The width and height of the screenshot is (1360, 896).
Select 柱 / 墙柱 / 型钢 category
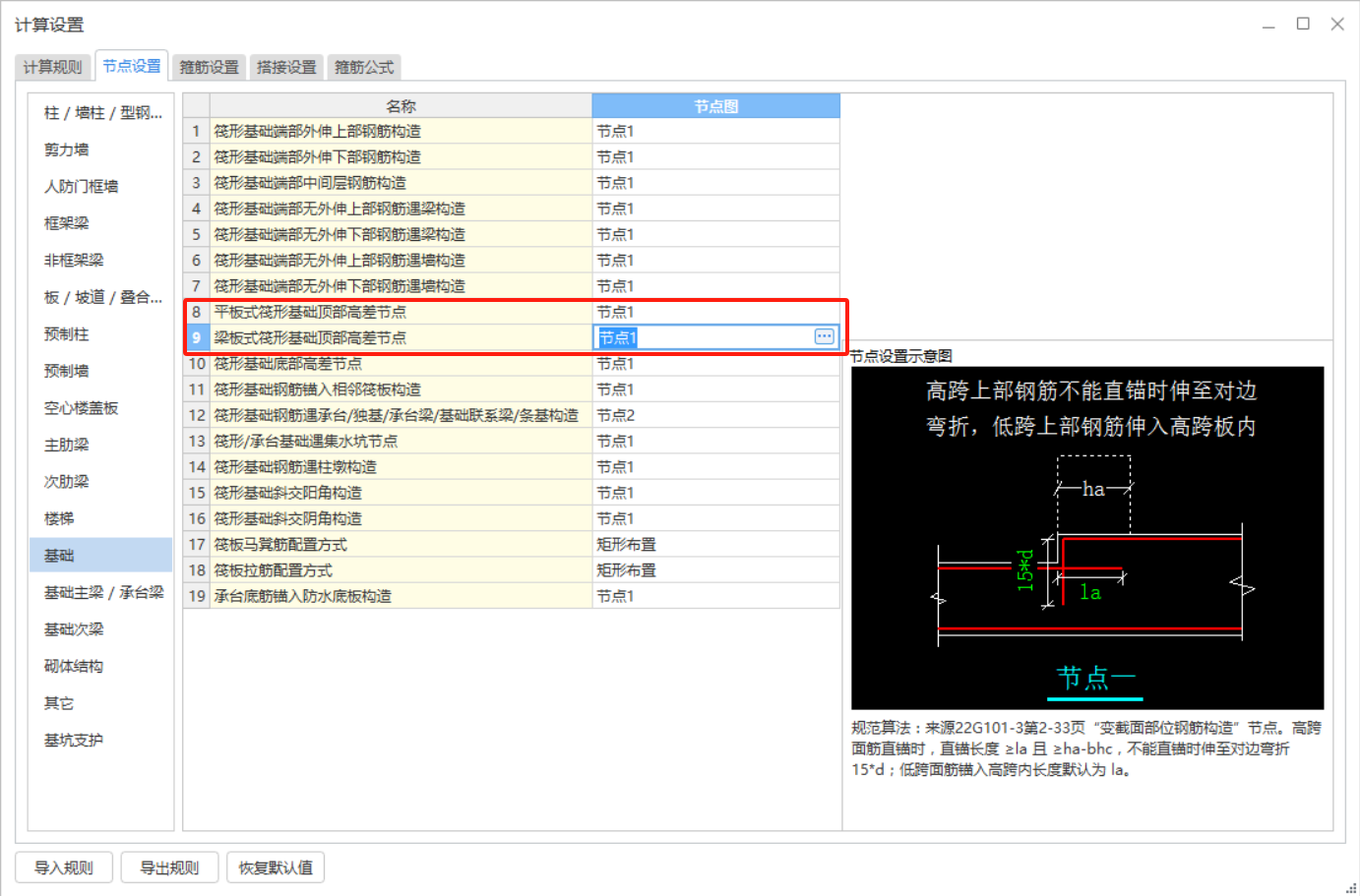pos(101,113)
